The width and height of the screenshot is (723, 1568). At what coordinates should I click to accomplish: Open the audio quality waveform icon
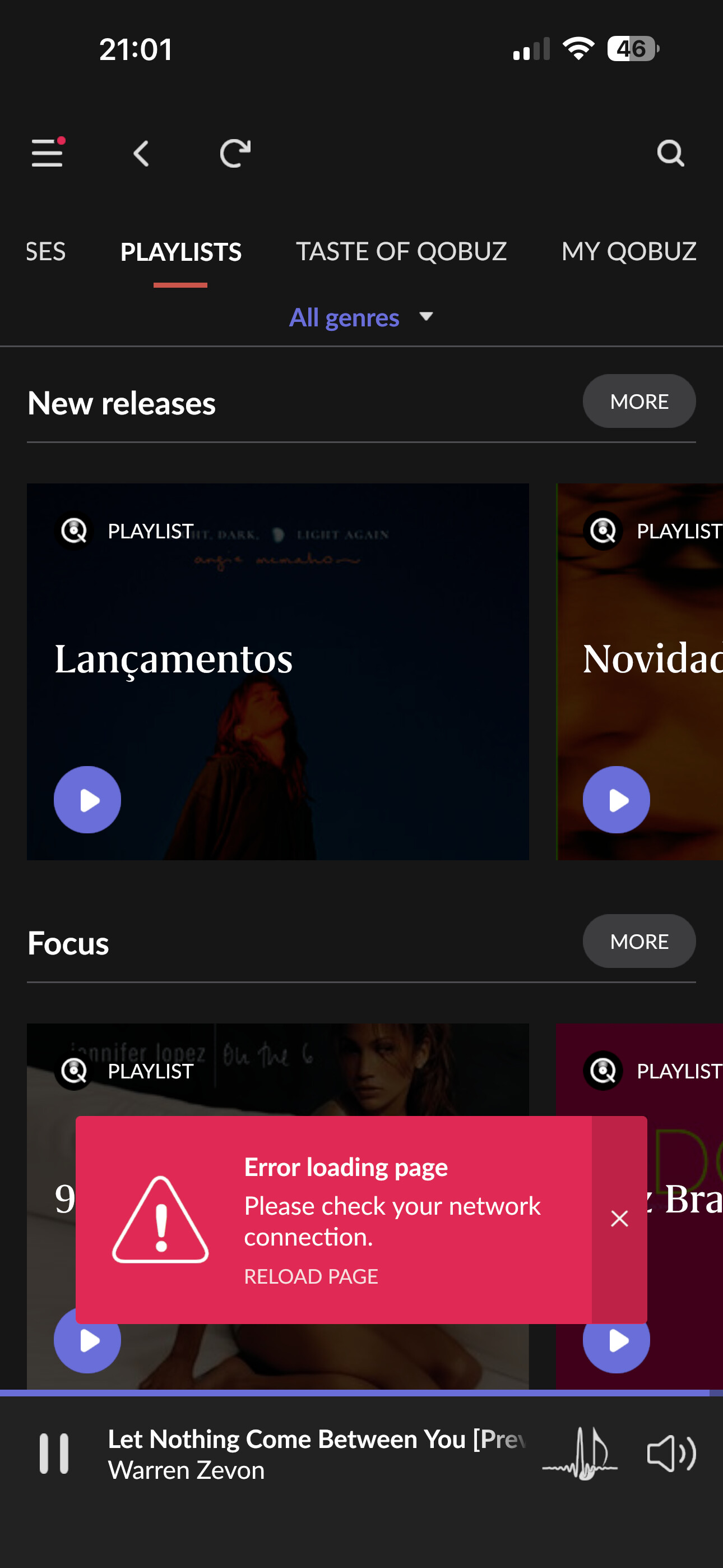580,1454
